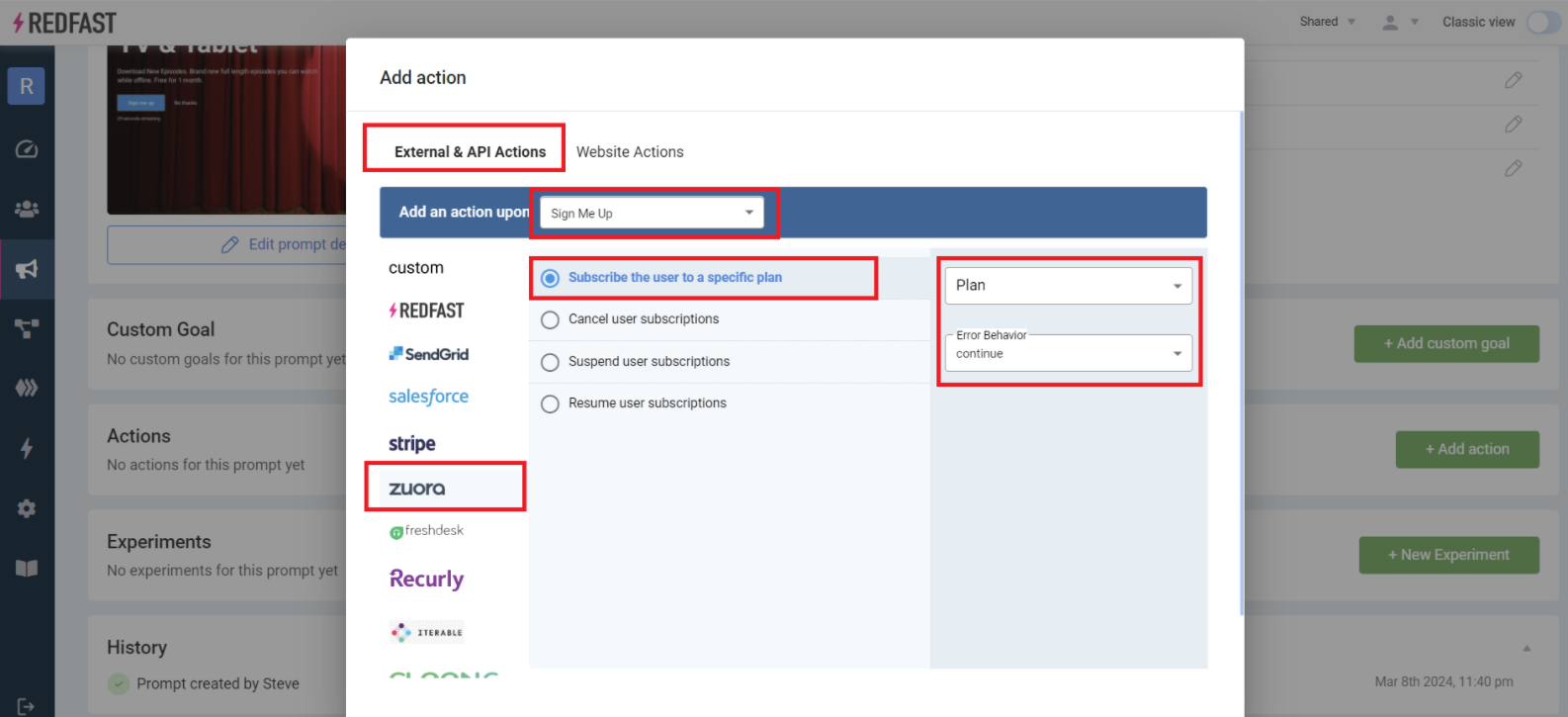Select the custom integration option

[416, 268]
